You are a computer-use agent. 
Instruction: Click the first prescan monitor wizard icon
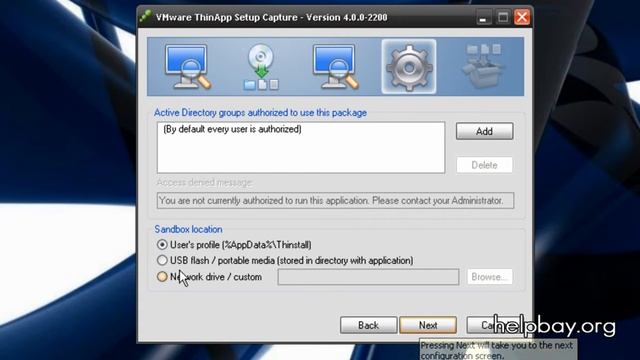pyautogui.click(x=187, y=67)
